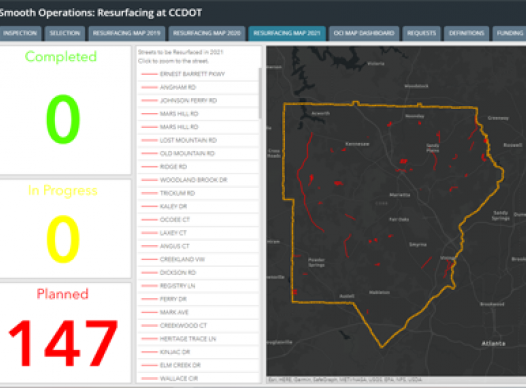
Task: Zoom to Woodland Brook Dr in street list
Action: coord(198,180)
